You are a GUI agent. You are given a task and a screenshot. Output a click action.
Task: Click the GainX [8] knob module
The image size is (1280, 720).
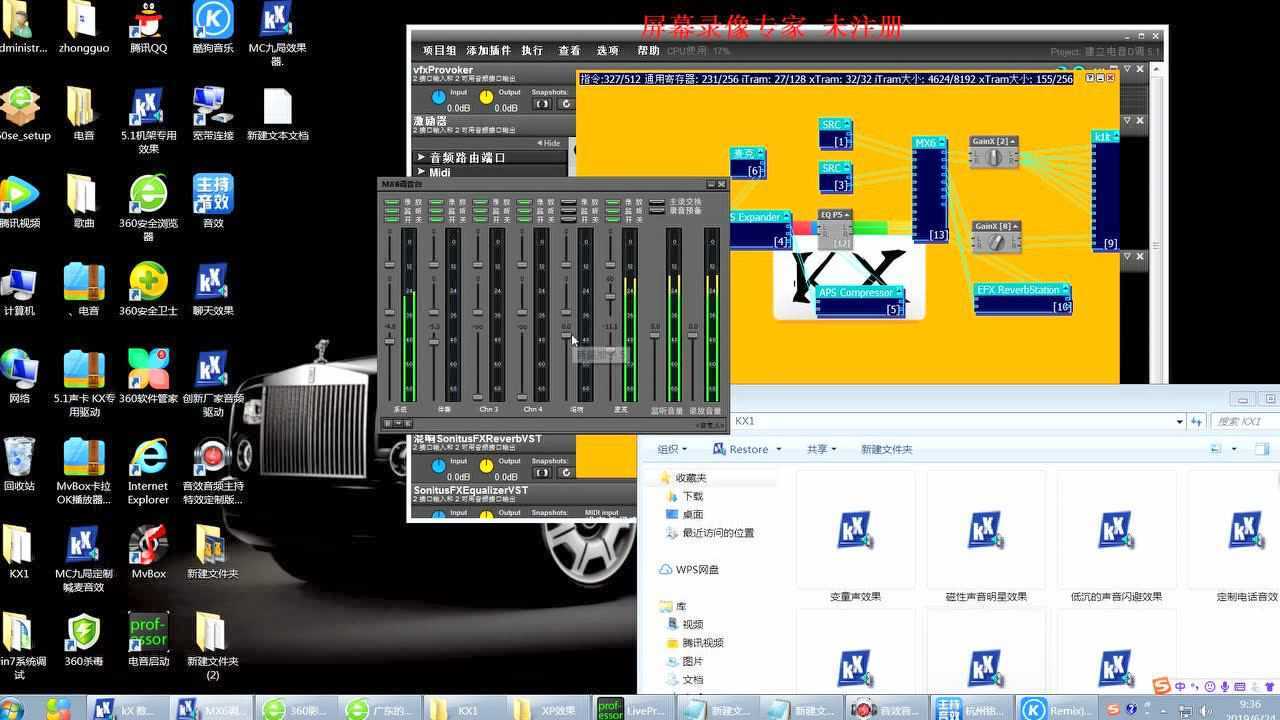click(x=996, y=238)
